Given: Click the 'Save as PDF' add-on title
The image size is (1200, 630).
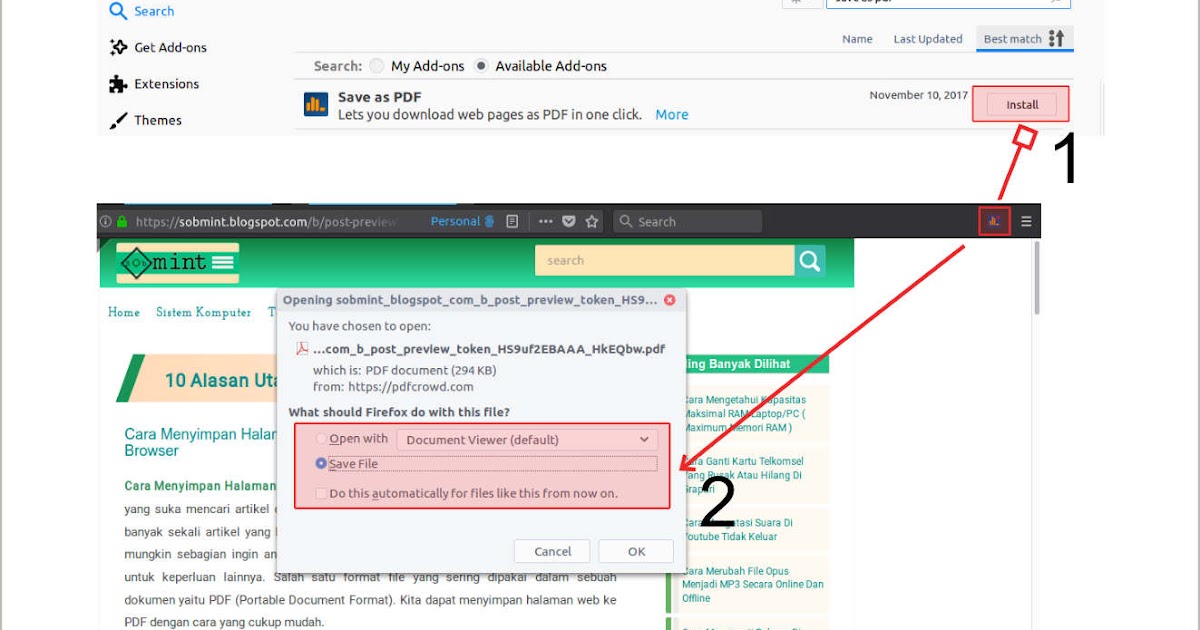Looking at the screenshot, I should point(380,97).
